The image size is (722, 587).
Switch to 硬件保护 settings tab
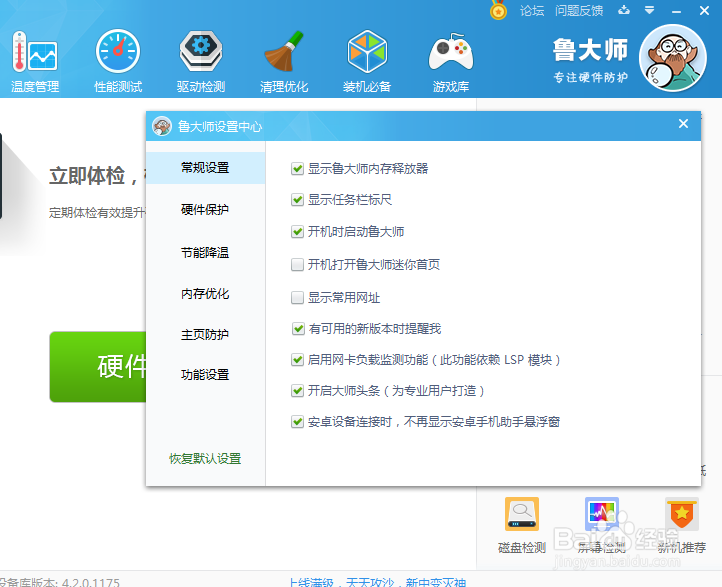click(x=205, y=209)
